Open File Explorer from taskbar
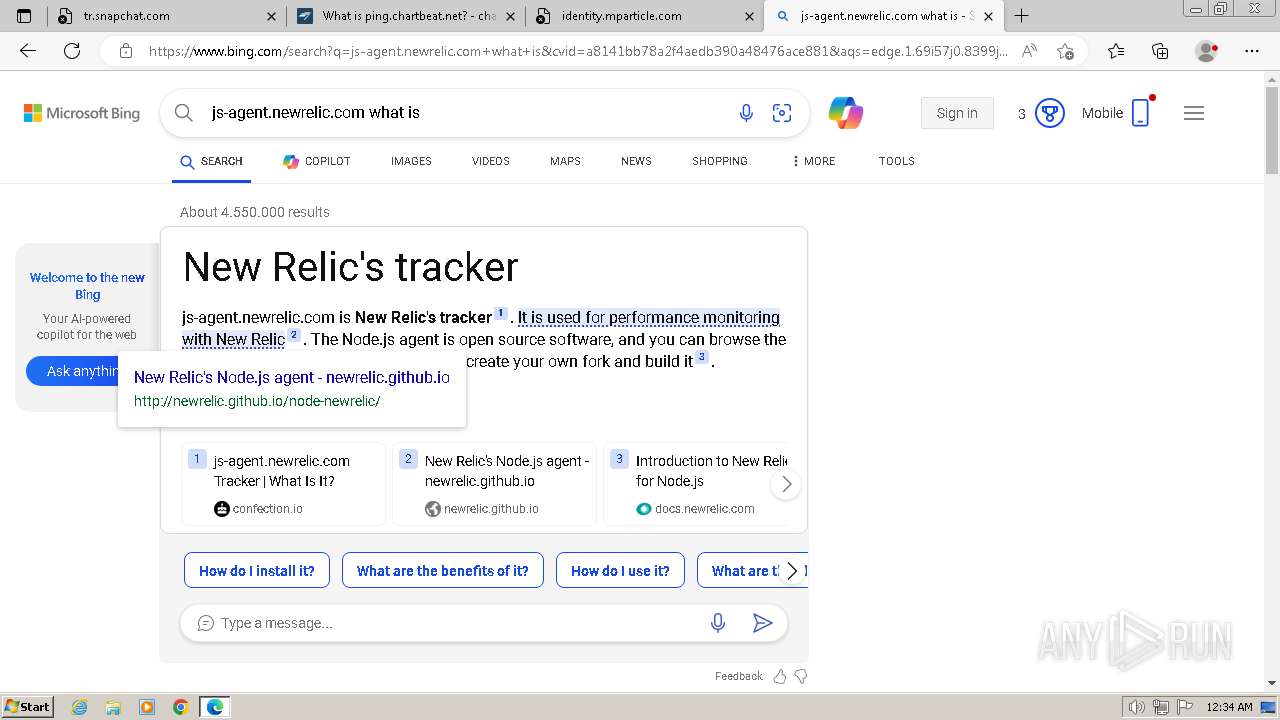This screenshot has width=1280, height=720. [x=113, y=707]
